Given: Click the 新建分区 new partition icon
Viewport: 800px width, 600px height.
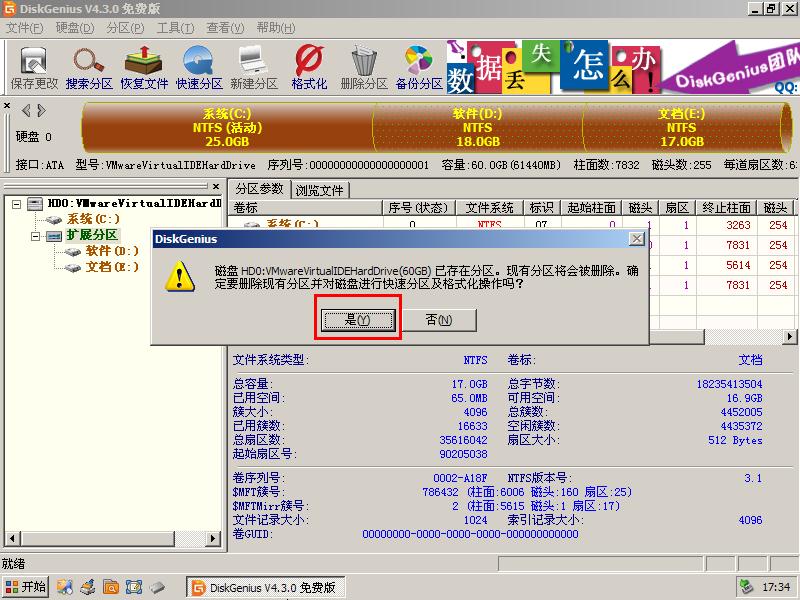Looking at the screenshot, I should pyautogui.click(x=254, y=67).
